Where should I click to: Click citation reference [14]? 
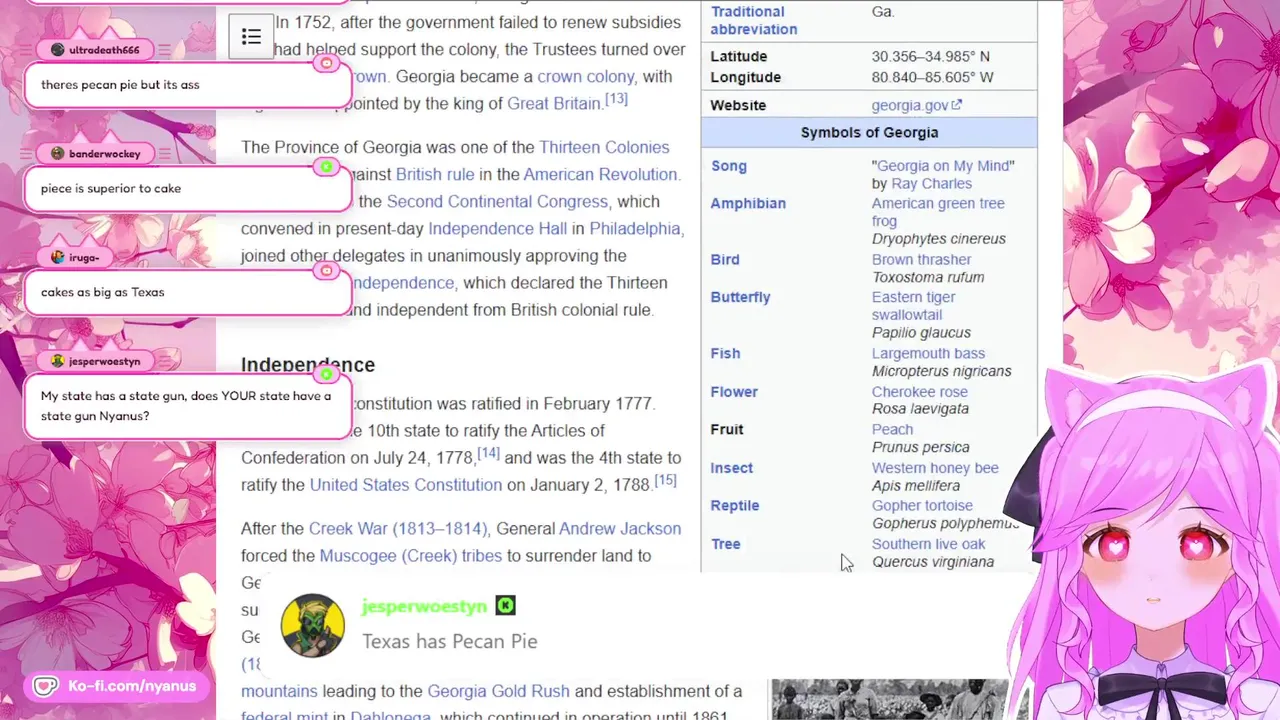point(488,453)
